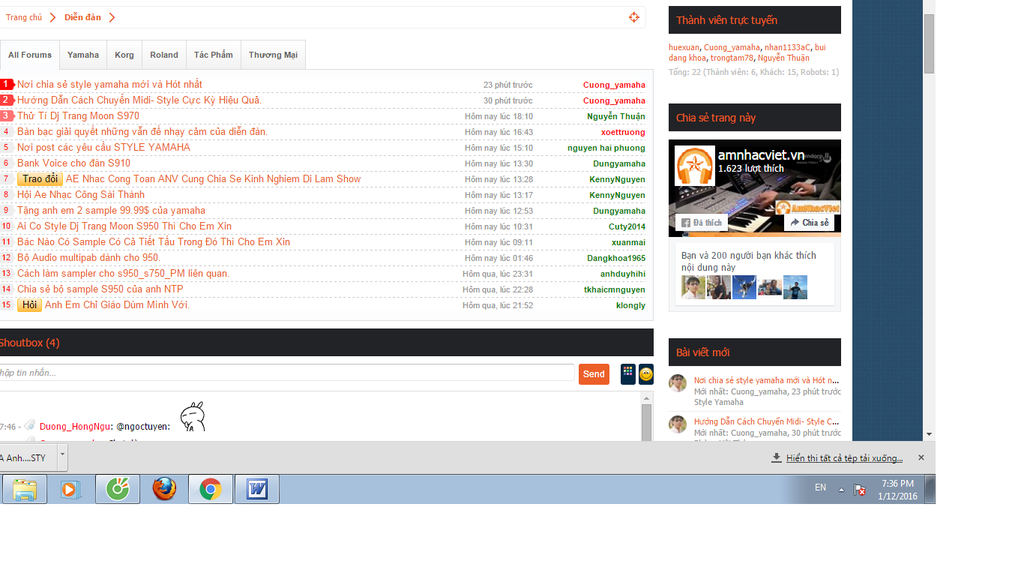Open Microsoft Word from the taskbar
The width and height of the screenshot is (1024, 576).
coord(257,489)
